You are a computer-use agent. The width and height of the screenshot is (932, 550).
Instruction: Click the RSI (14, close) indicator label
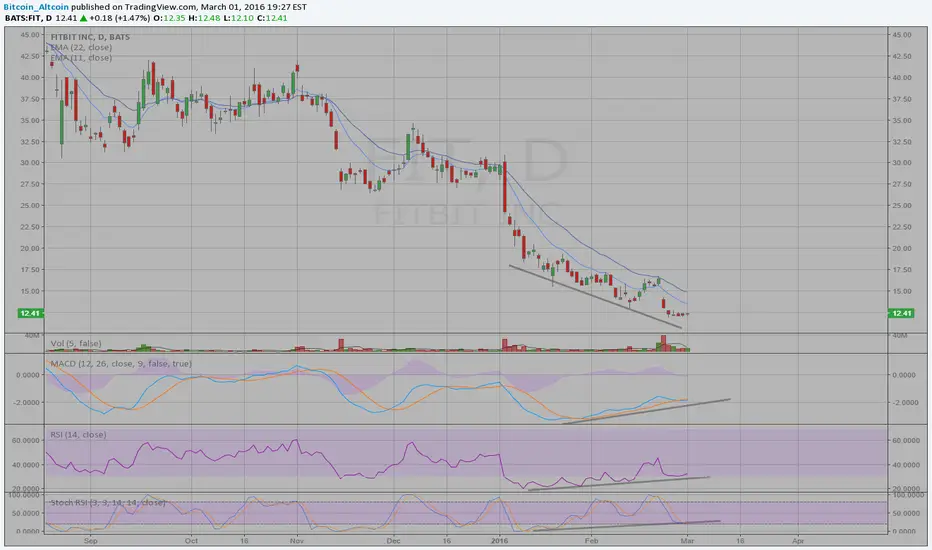(x=78, y=435)
